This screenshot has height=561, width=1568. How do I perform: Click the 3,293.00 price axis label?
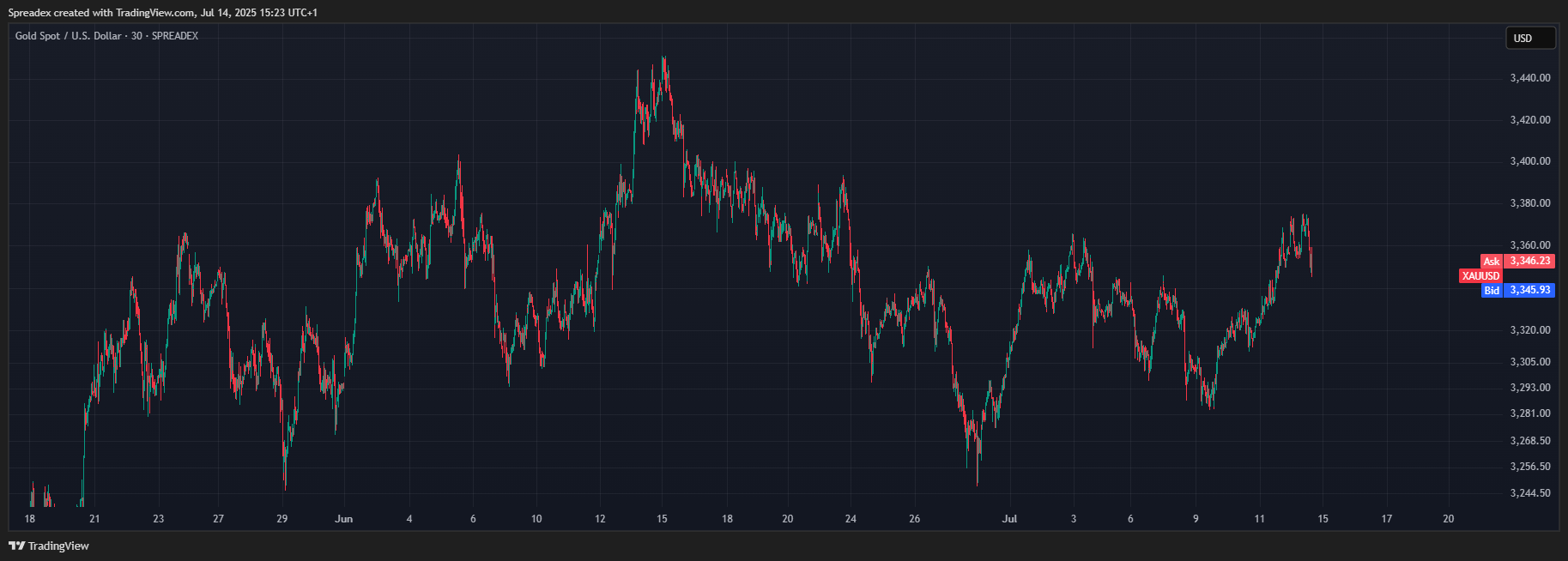(x=1530, y=388)
